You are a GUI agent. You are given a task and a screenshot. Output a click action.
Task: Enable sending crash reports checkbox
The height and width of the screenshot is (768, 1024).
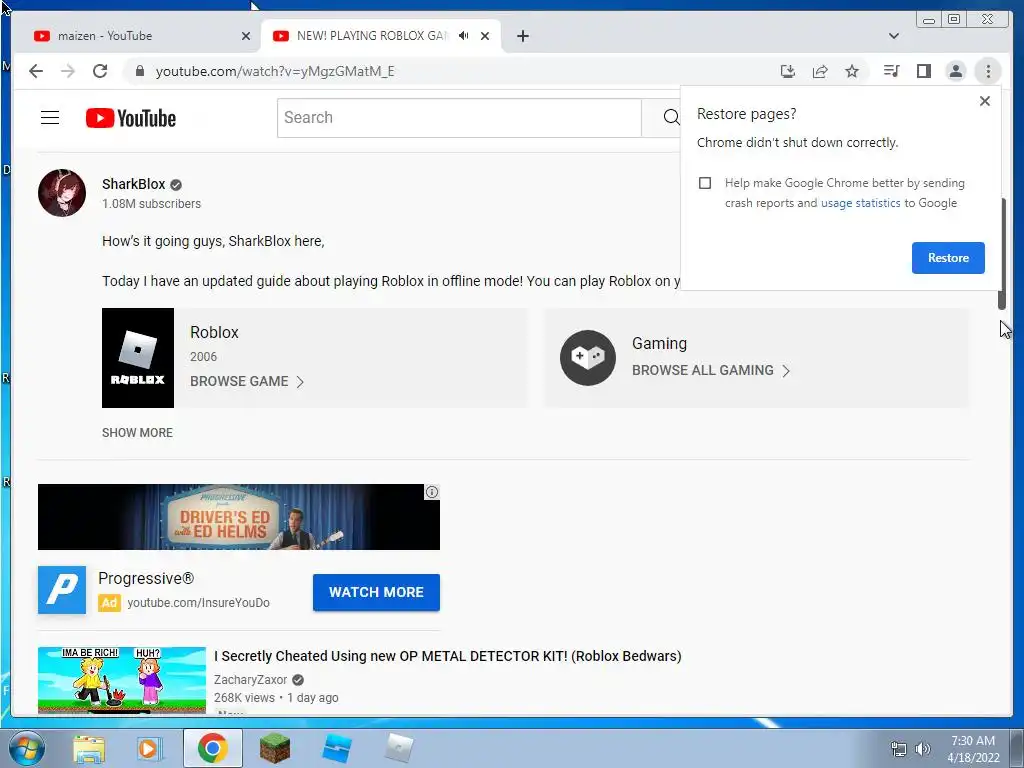click(705, 183)
